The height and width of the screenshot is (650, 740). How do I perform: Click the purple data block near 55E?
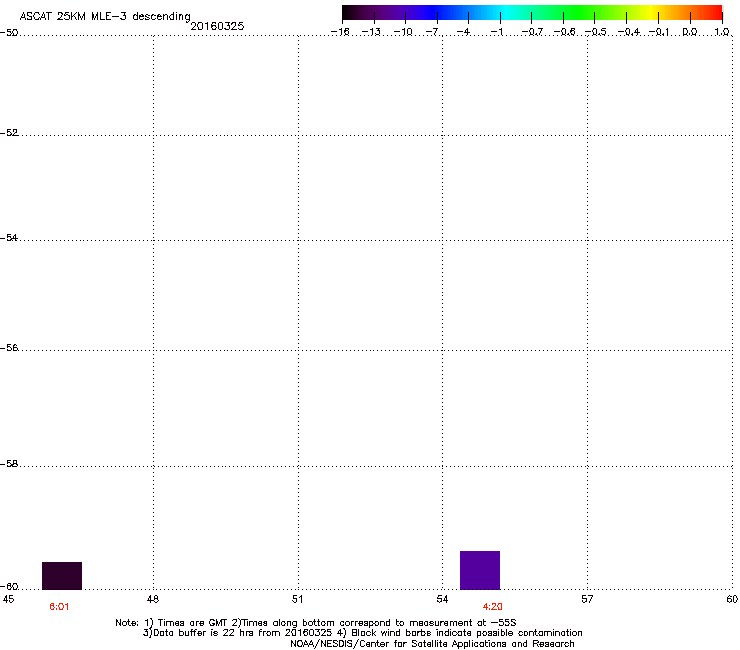click(x=480, y=570)
